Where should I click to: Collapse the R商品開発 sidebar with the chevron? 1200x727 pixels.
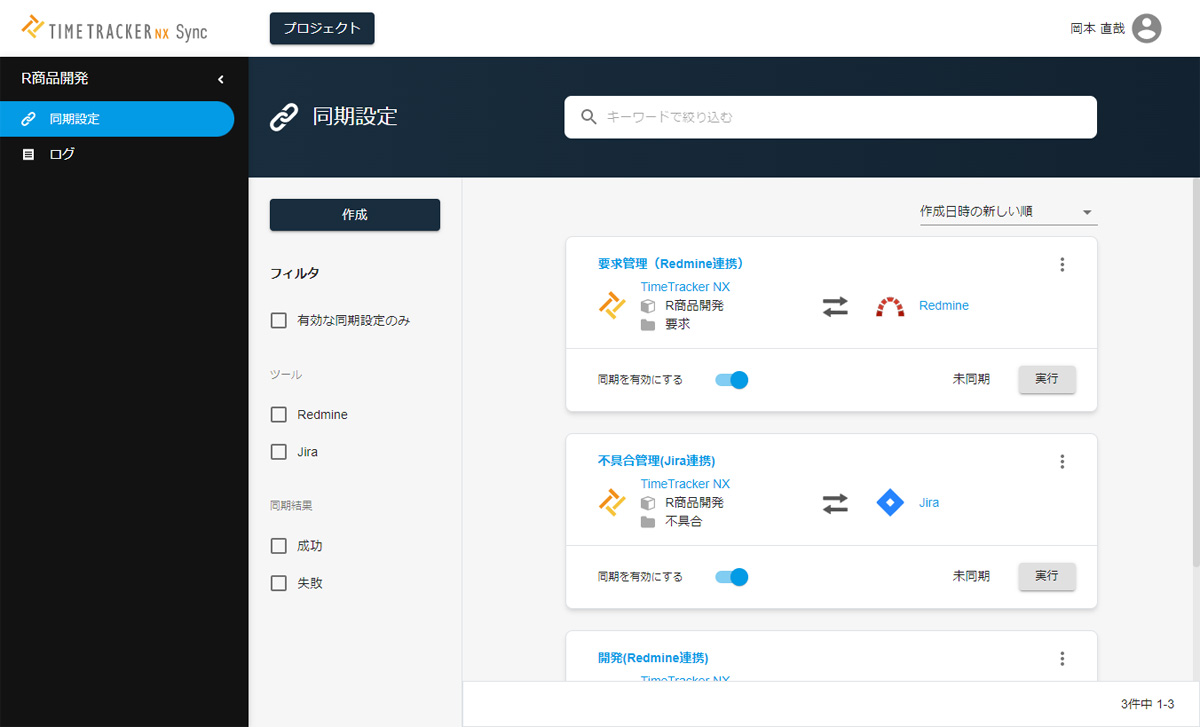221,78
